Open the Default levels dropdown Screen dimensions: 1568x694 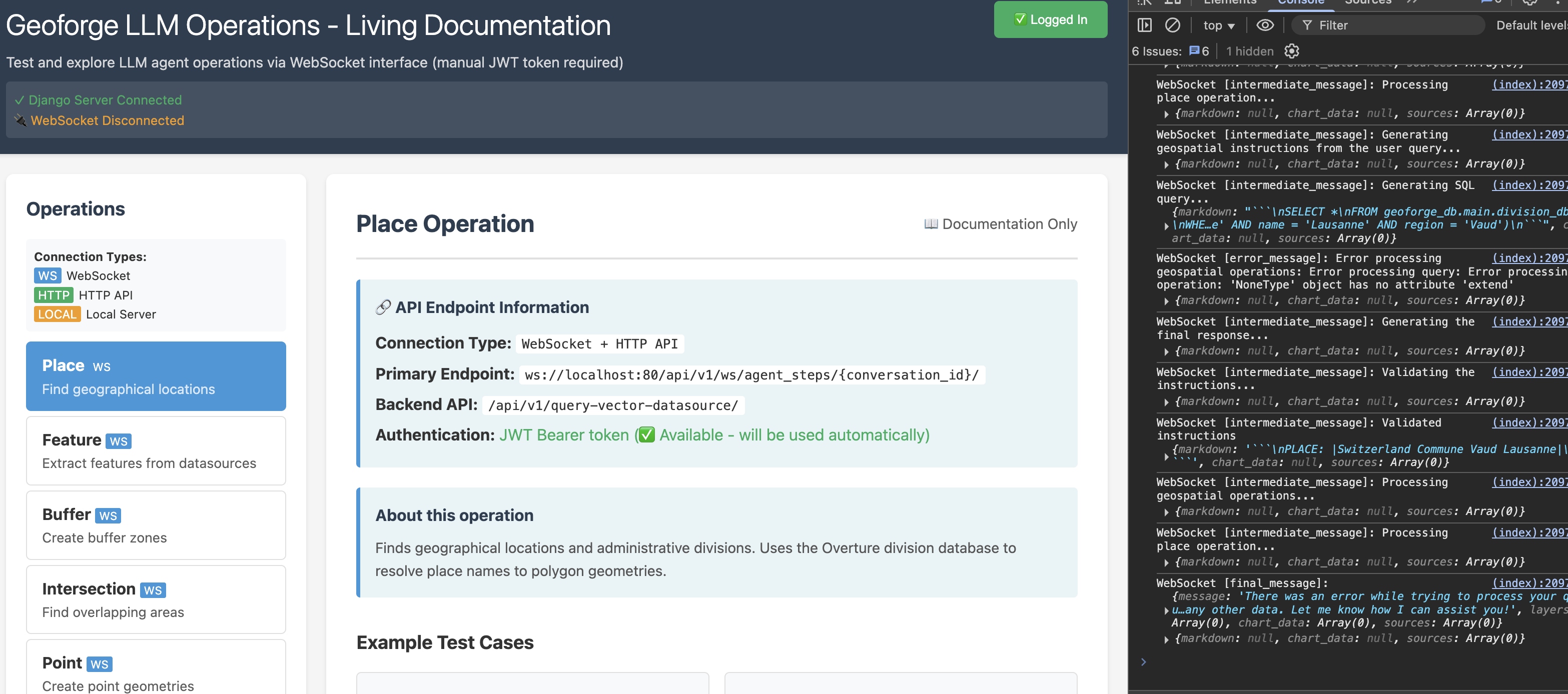click(1534, 25)
